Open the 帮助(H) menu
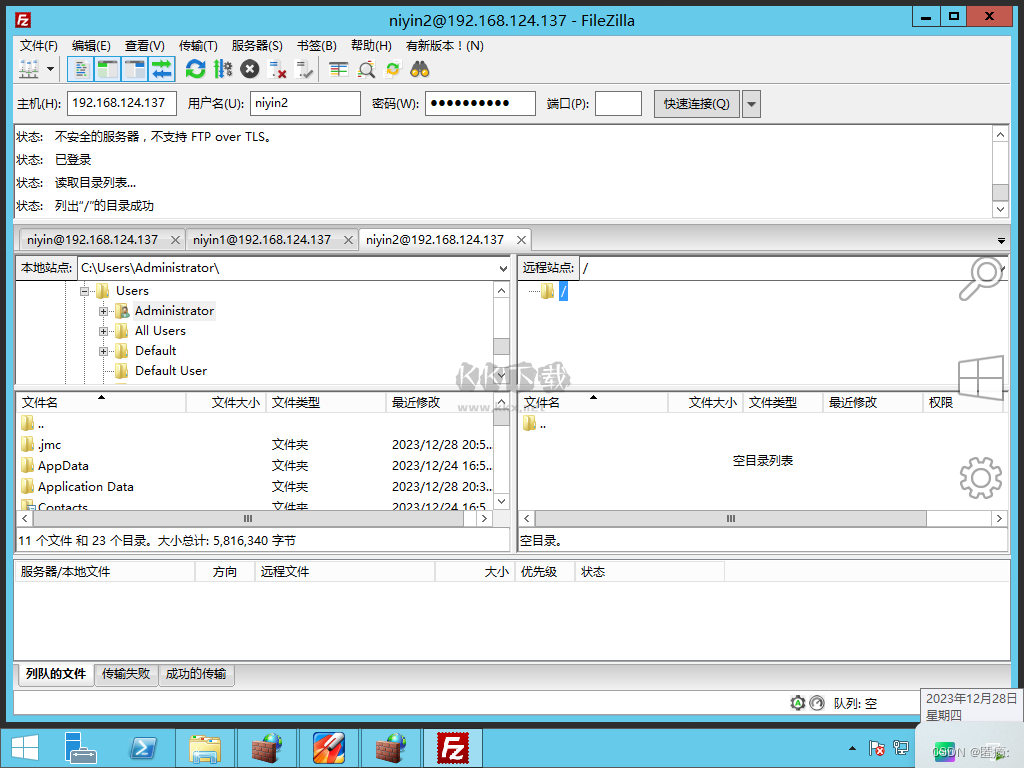Image resolution: width=1024 pixels, height=768 pixels. (x=371, y=46)
